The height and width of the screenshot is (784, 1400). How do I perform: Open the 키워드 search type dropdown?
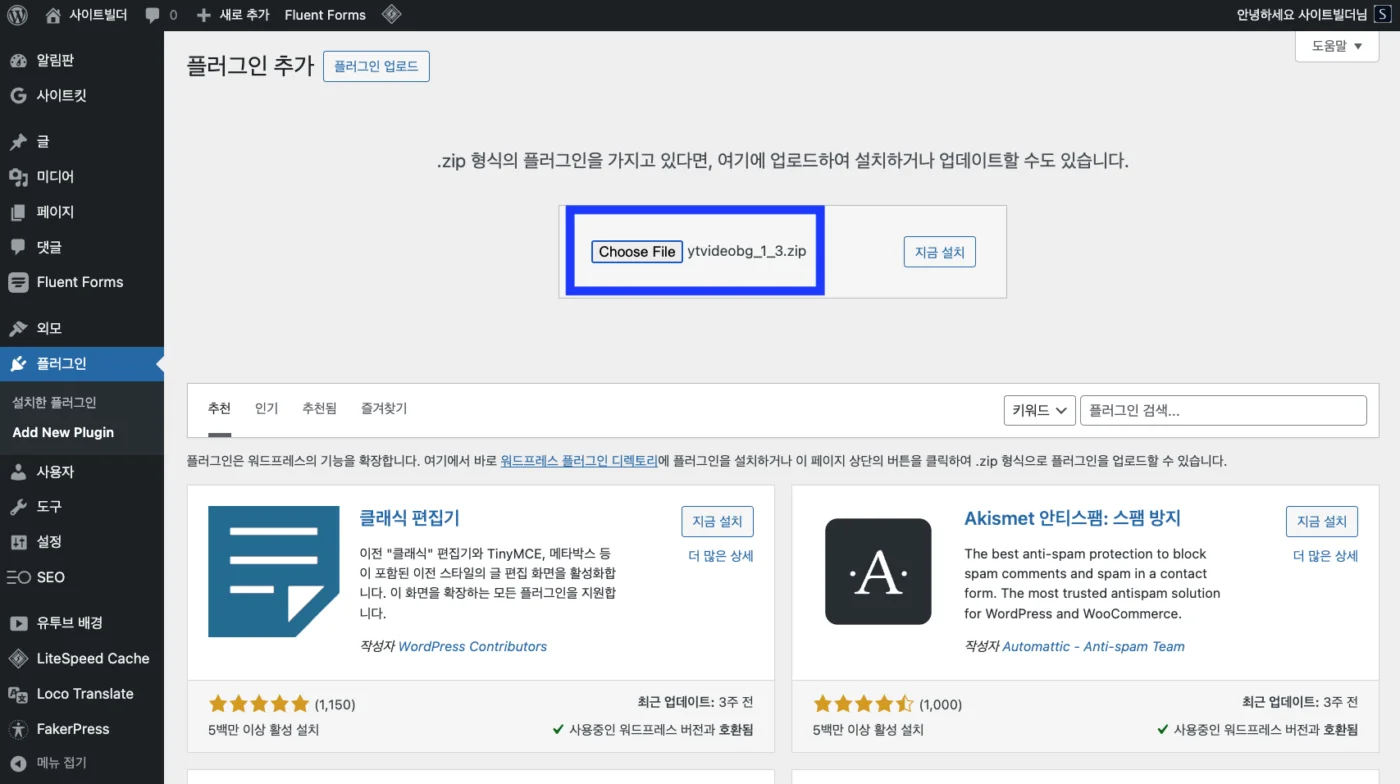click(x=1039, y=410)
